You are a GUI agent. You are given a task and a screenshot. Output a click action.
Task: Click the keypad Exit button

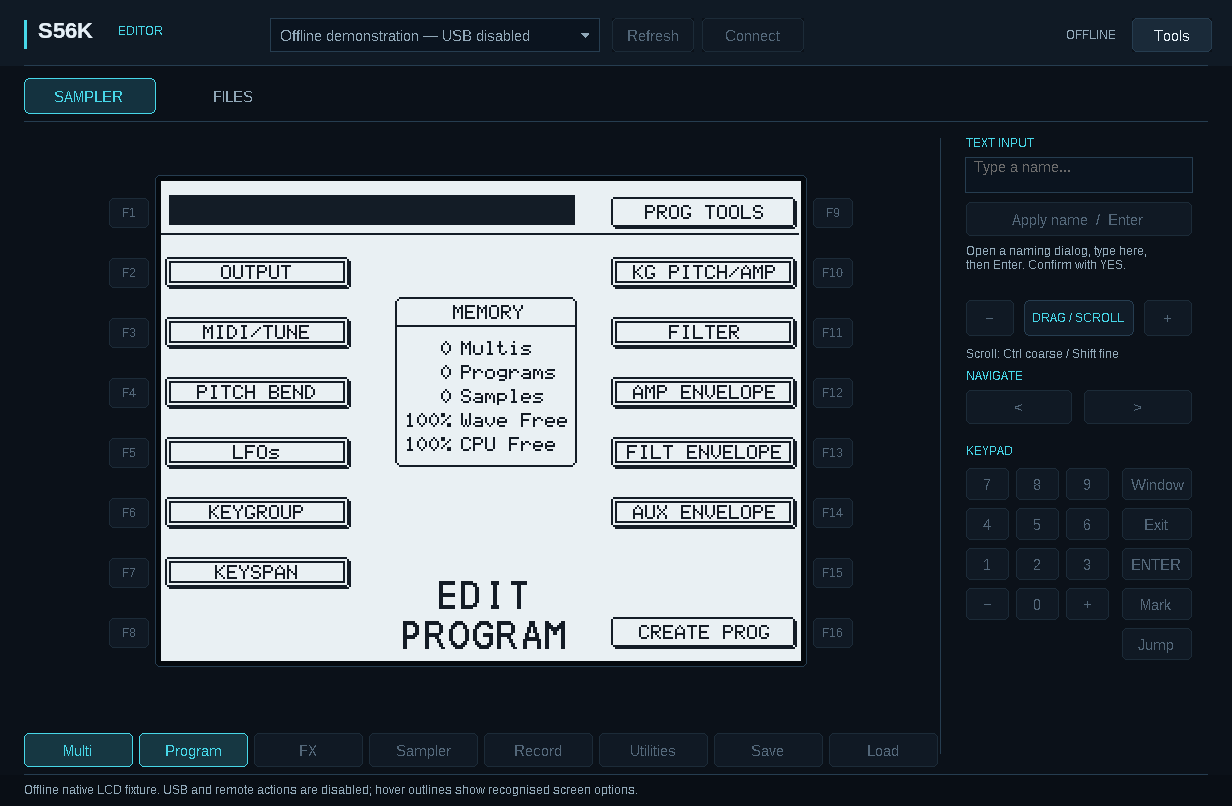1157,524
